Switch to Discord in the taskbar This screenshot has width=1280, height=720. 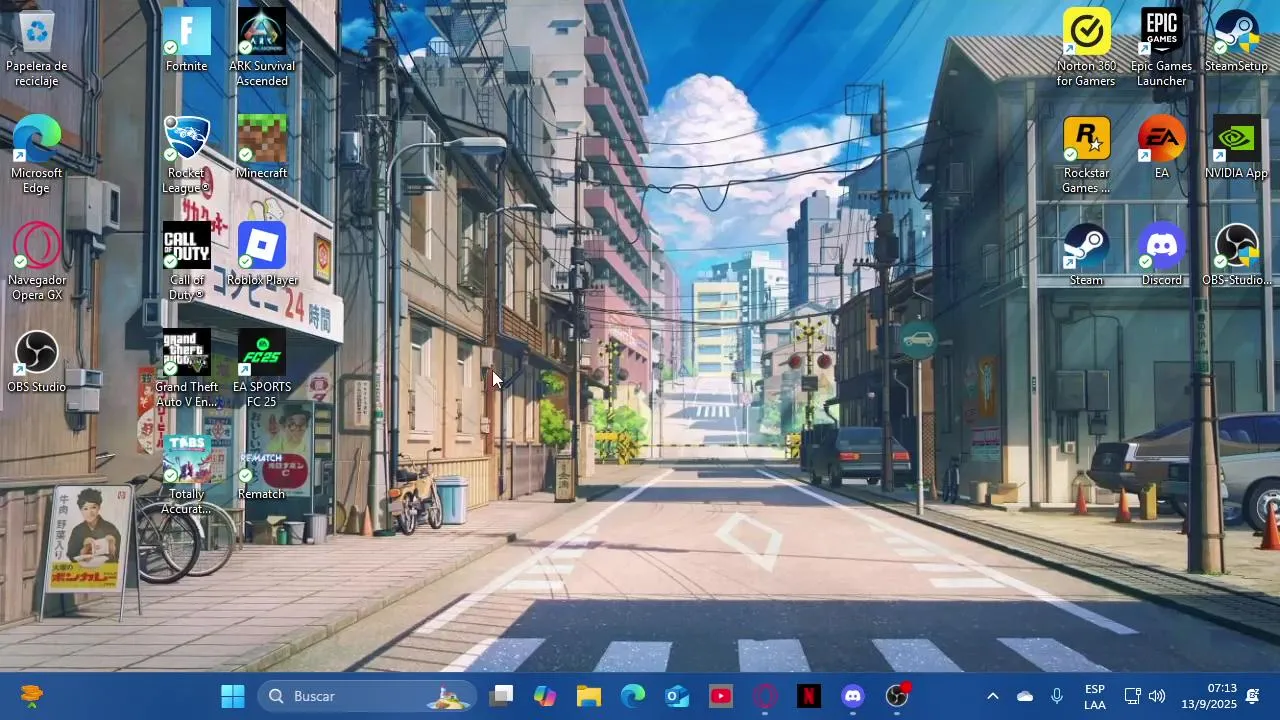pyautogui.click(x=853, y=696)
